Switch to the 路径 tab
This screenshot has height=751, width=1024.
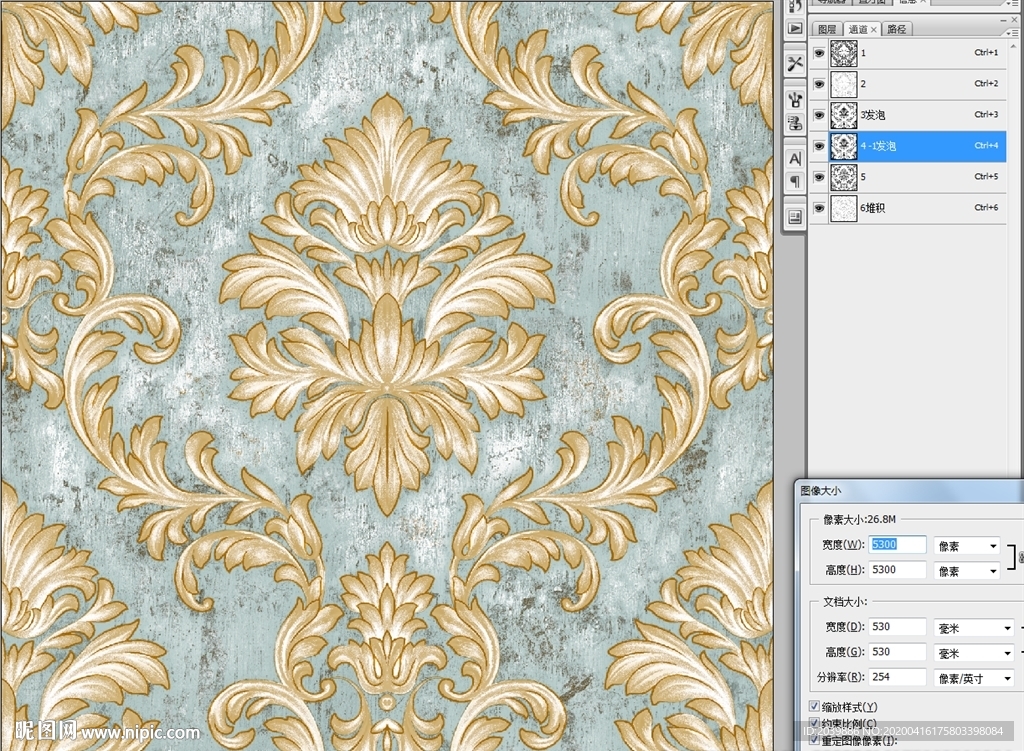897,29
